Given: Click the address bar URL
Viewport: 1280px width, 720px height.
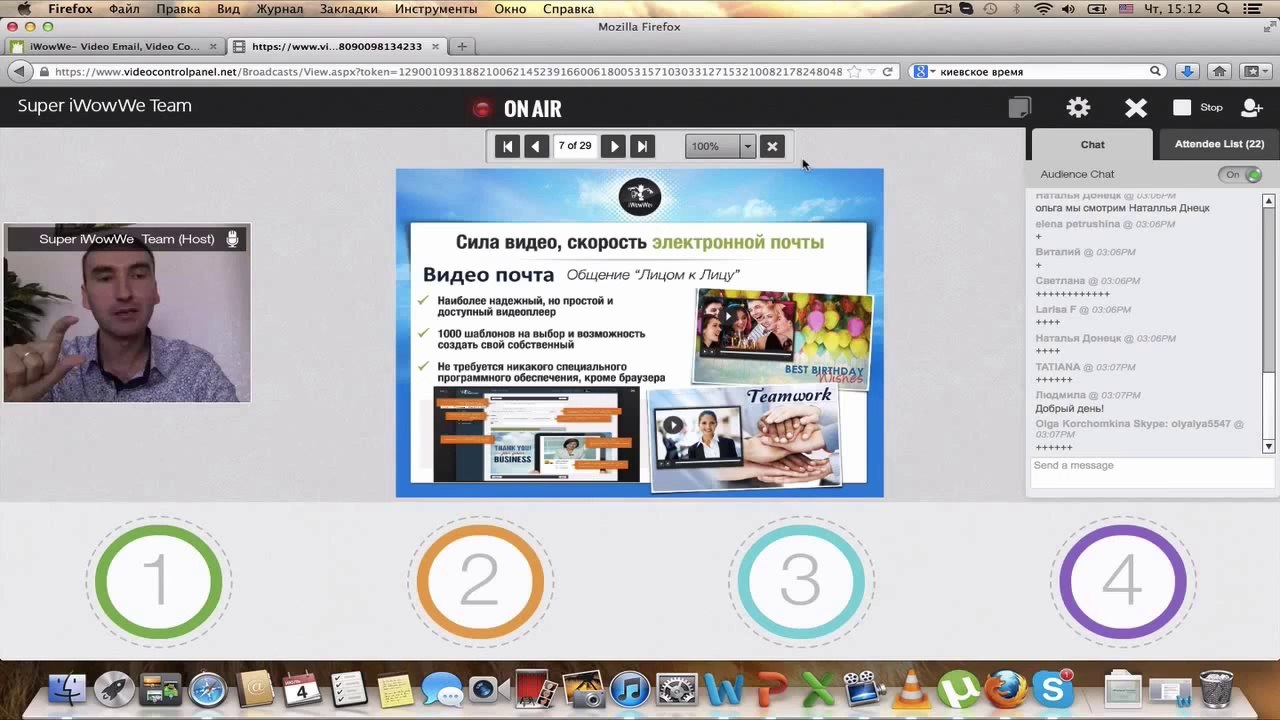Looking at the screenshot, I should tap(448, 72).
